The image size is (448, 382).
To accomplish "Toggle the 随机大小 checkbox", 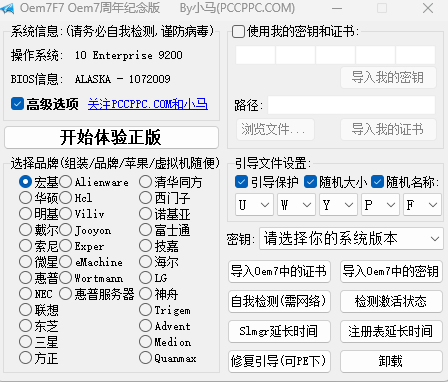I will click(x=310, y=182).
